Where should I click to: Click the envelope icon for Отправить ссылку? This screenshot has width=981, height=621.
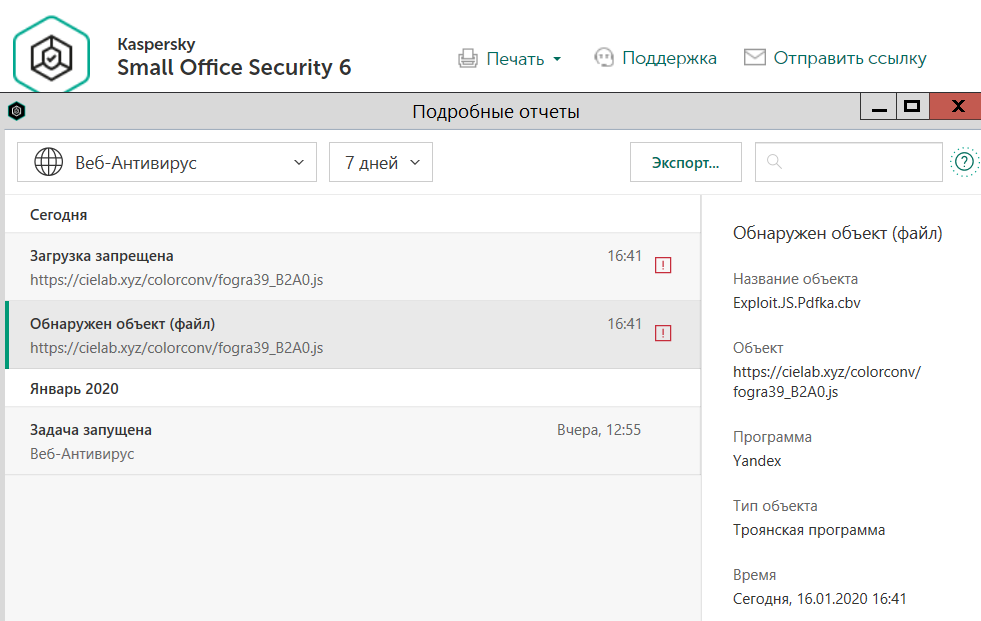[755, 58]
